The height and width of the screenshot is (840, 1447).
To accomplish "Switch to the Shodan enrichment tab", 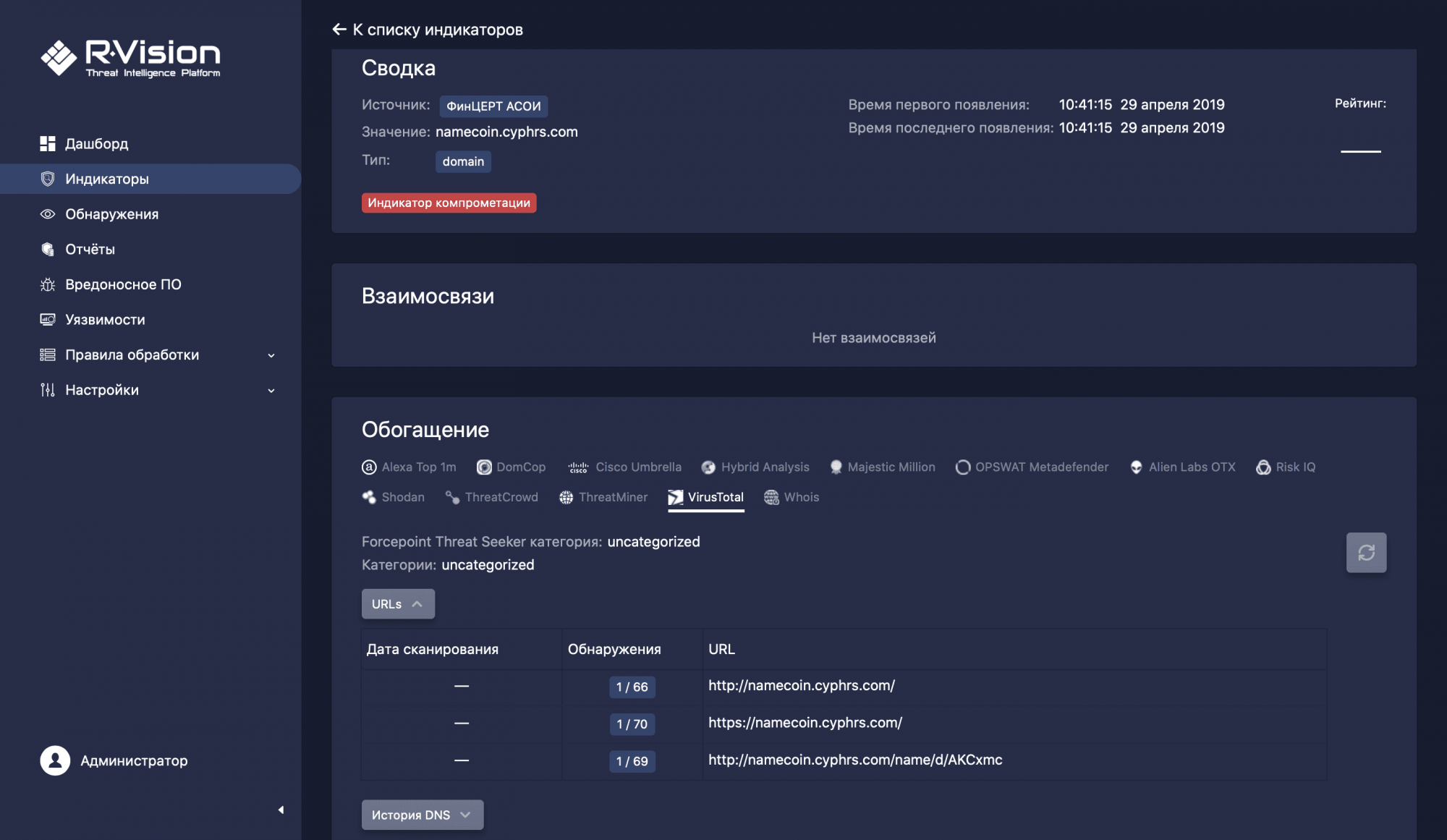I will coord(394,497).
